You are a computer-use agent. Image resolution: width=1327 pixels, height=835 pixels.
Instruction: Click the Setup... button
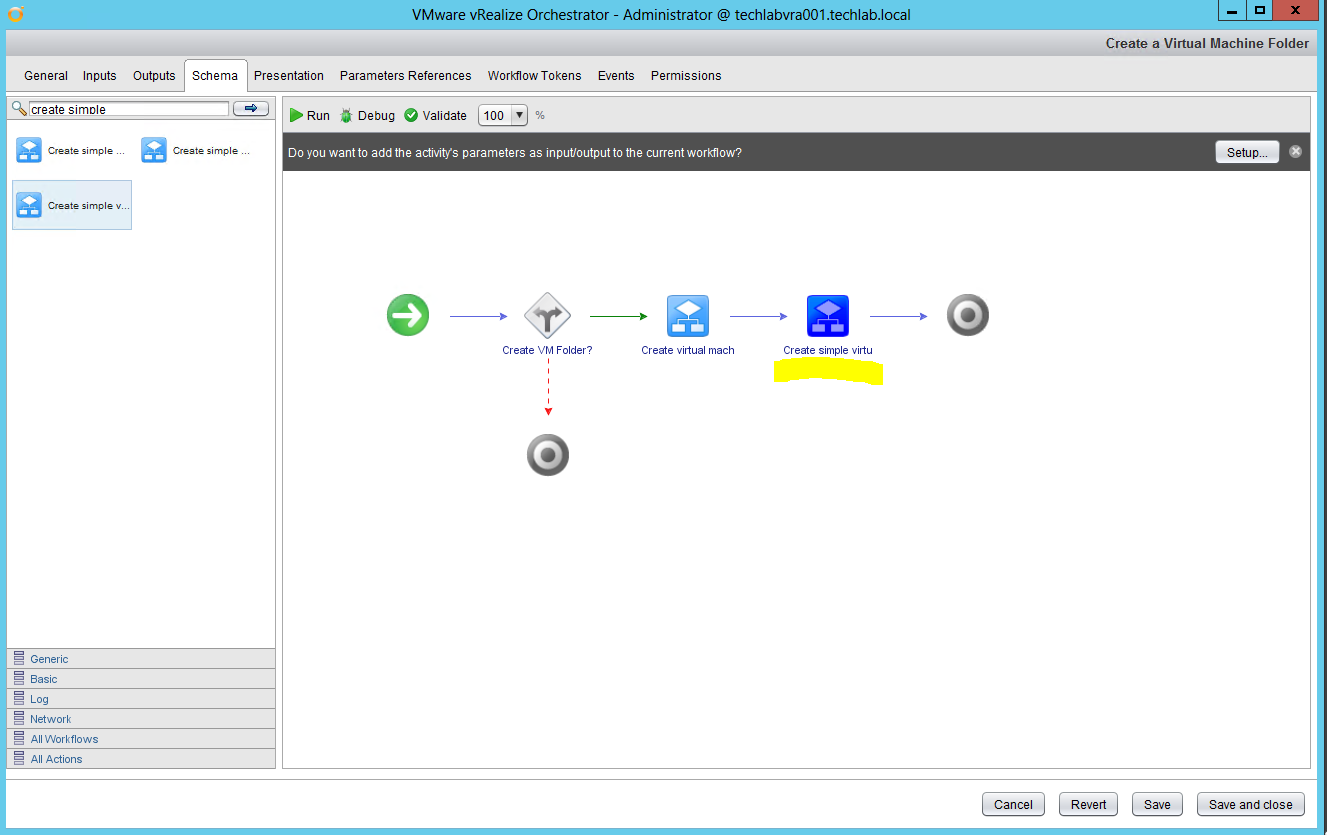(x=1247, y=152)
